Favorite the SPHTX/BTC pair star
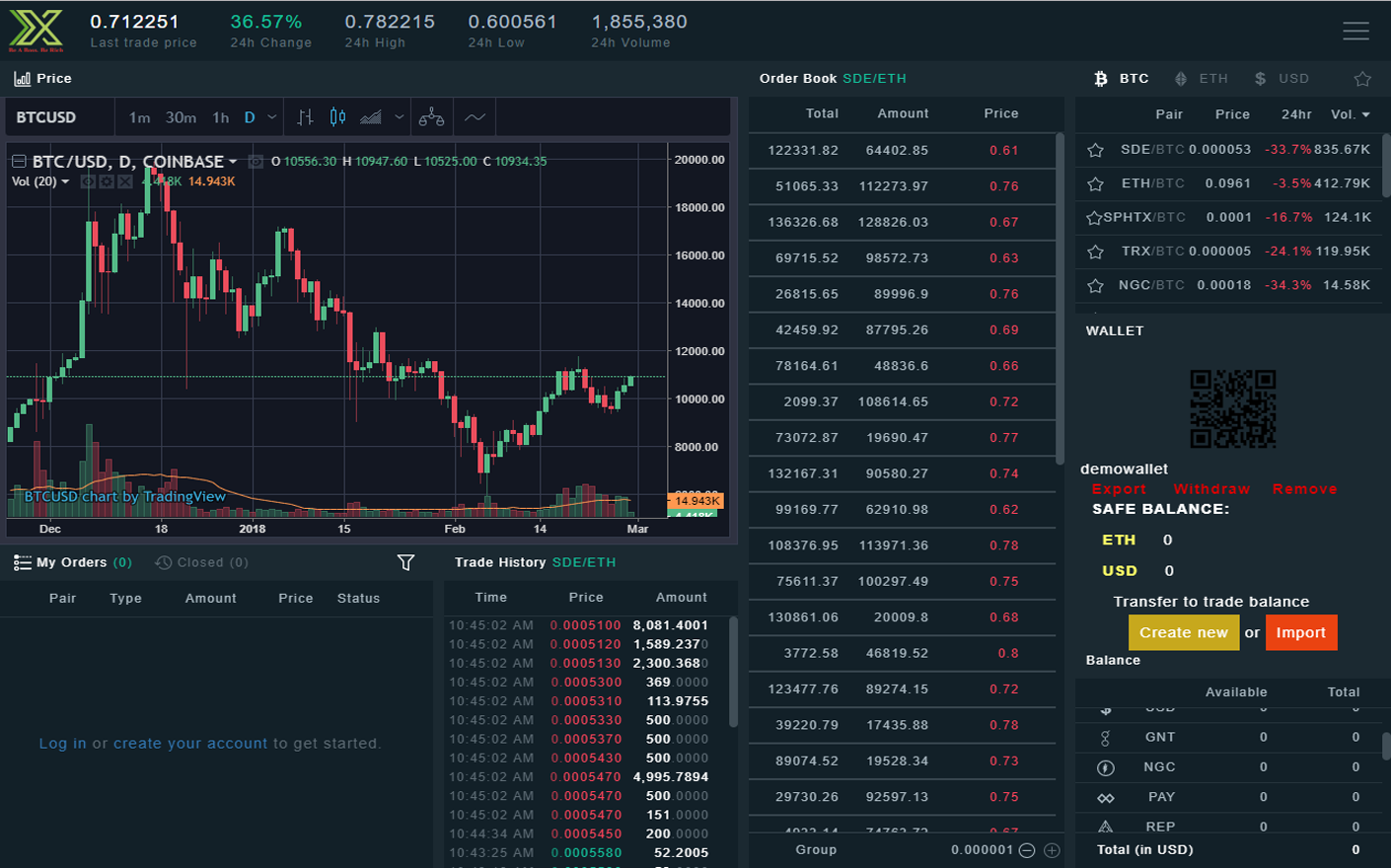 (x=1094, y=218)
